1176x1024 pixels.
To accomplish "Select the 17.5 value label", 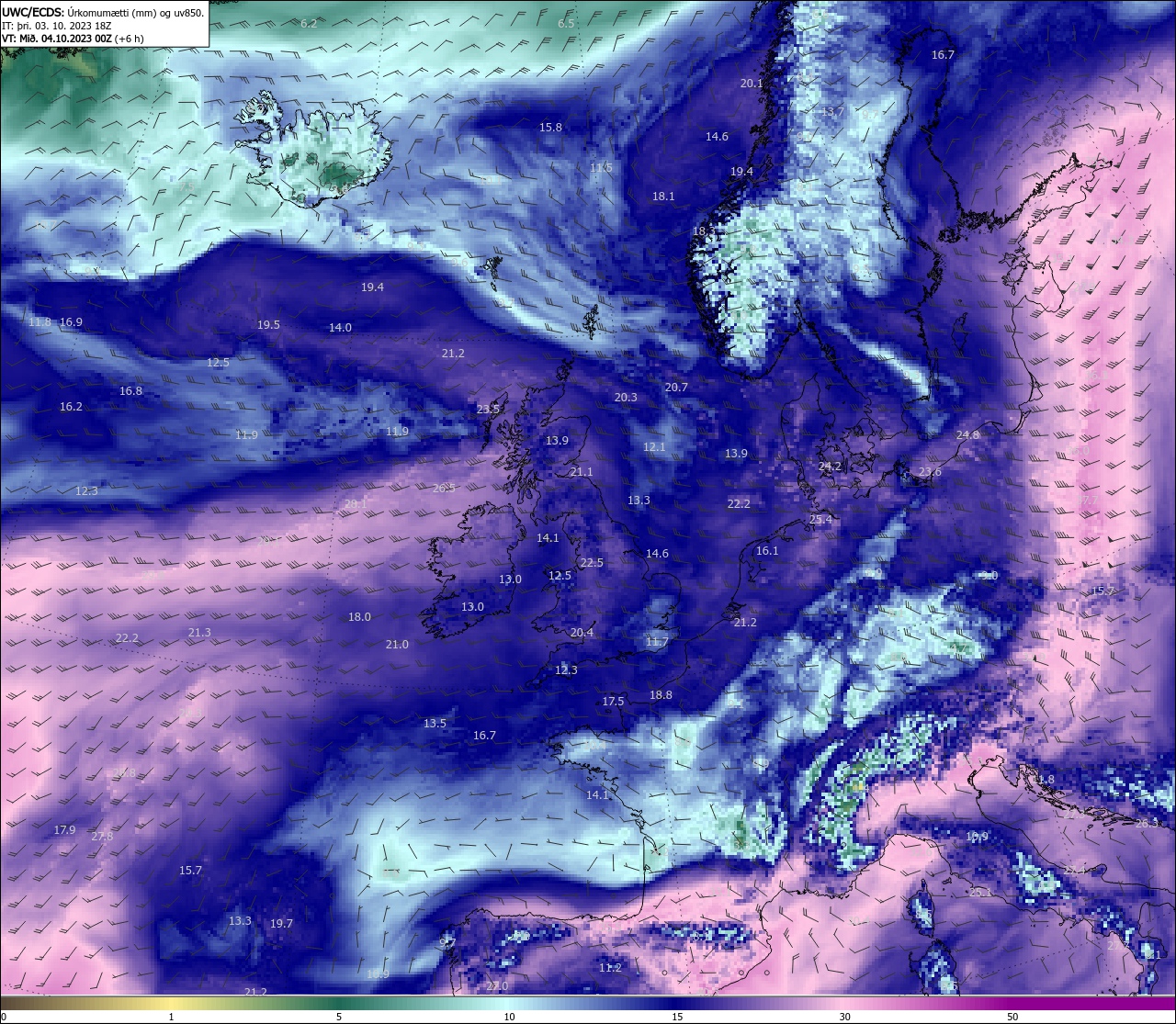I will tap(613, 702).
